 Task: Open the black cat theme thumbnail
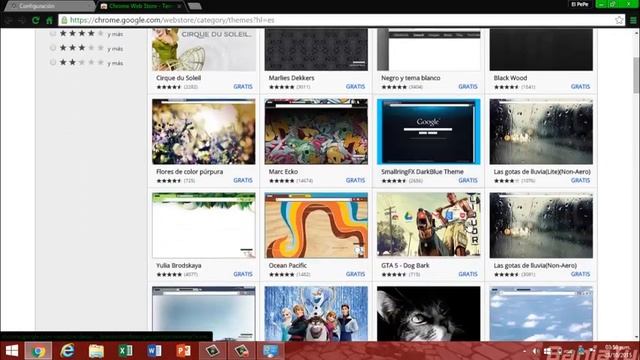coord(429,313)
